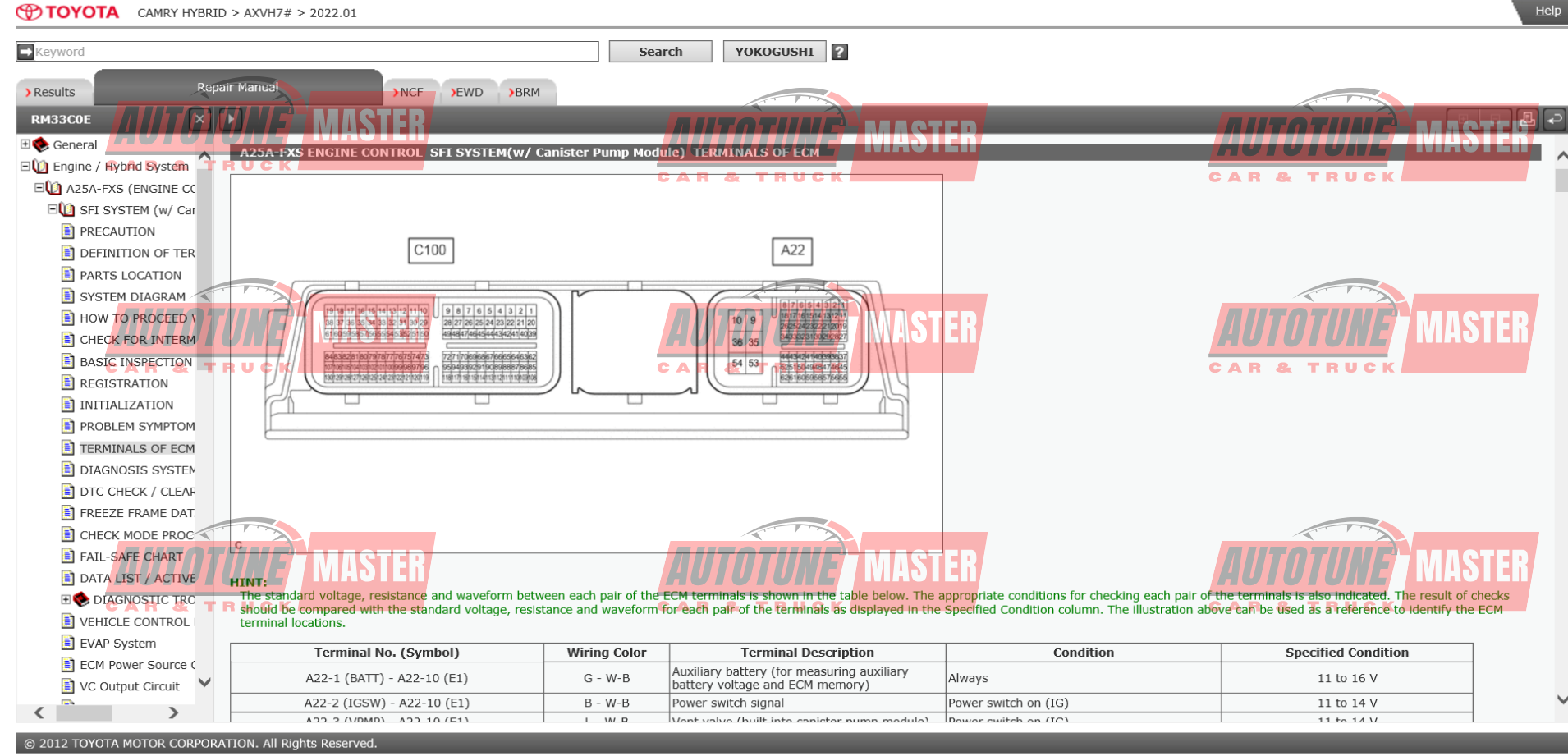This screenshot has width=1568, height=756.
Task: Switch to the NCF tab
Action: pos(411,93)
